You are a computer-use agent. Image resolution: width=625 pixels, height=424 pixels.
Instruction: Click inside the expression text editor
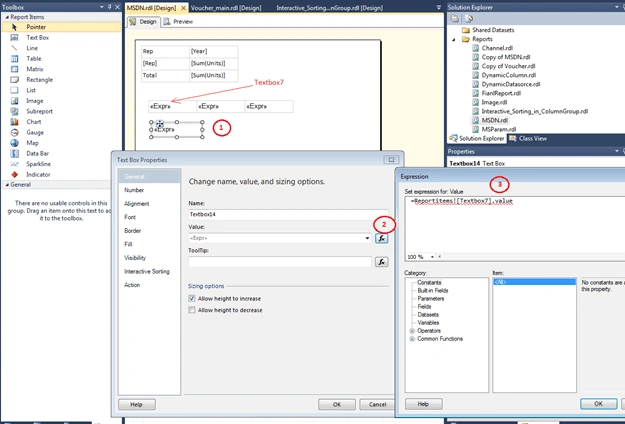point(515,224)
